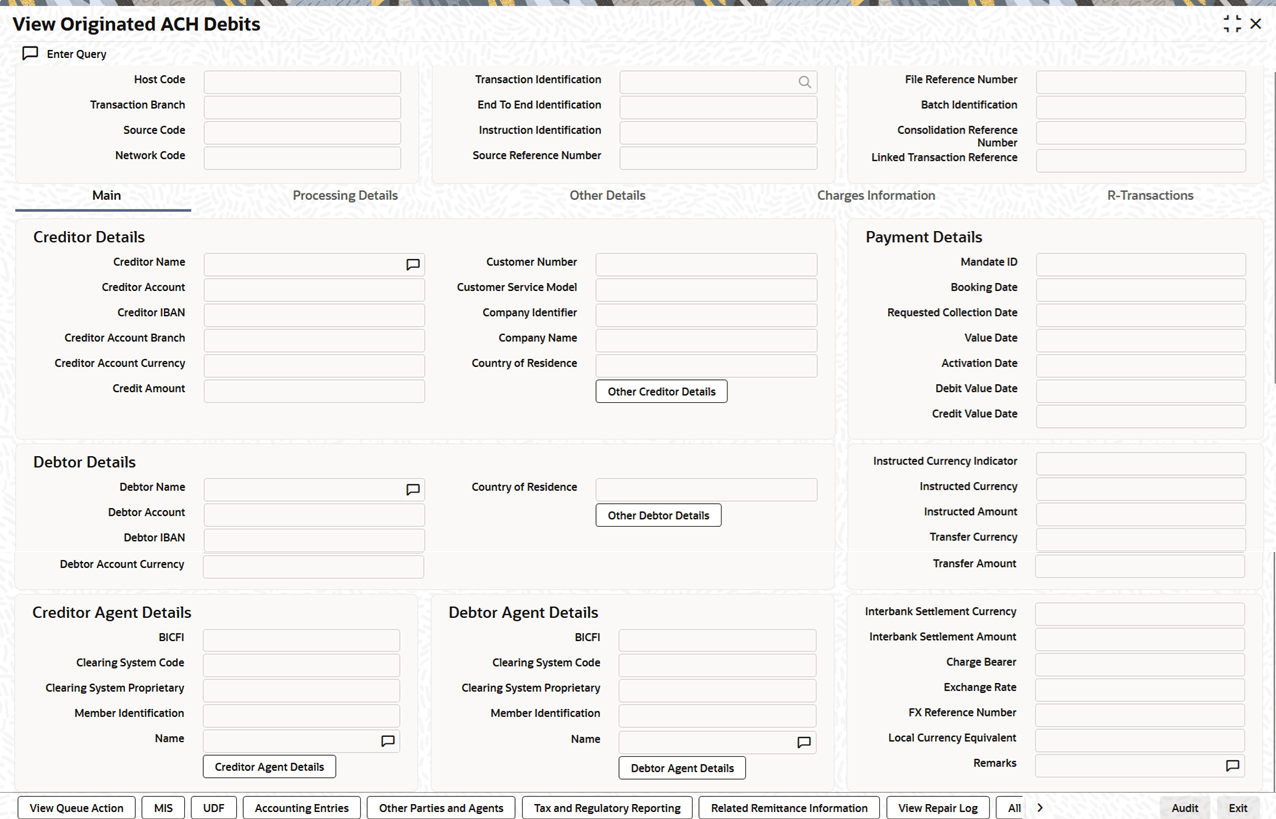
Task: Focus the Network Code field
Action: (302, 158)
